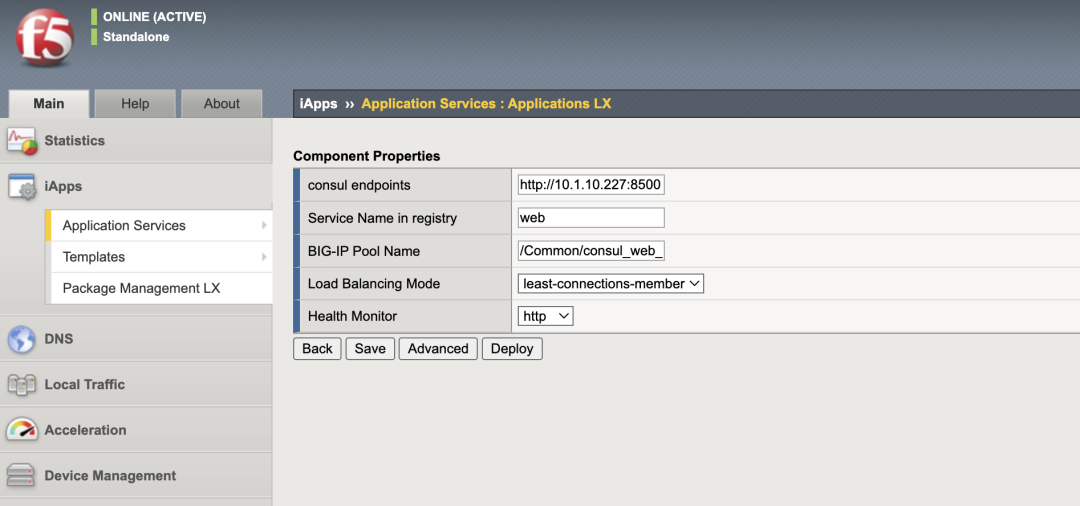Click the iApps gear window icon
Viewport: 1080px width, 506px height.
22,187
